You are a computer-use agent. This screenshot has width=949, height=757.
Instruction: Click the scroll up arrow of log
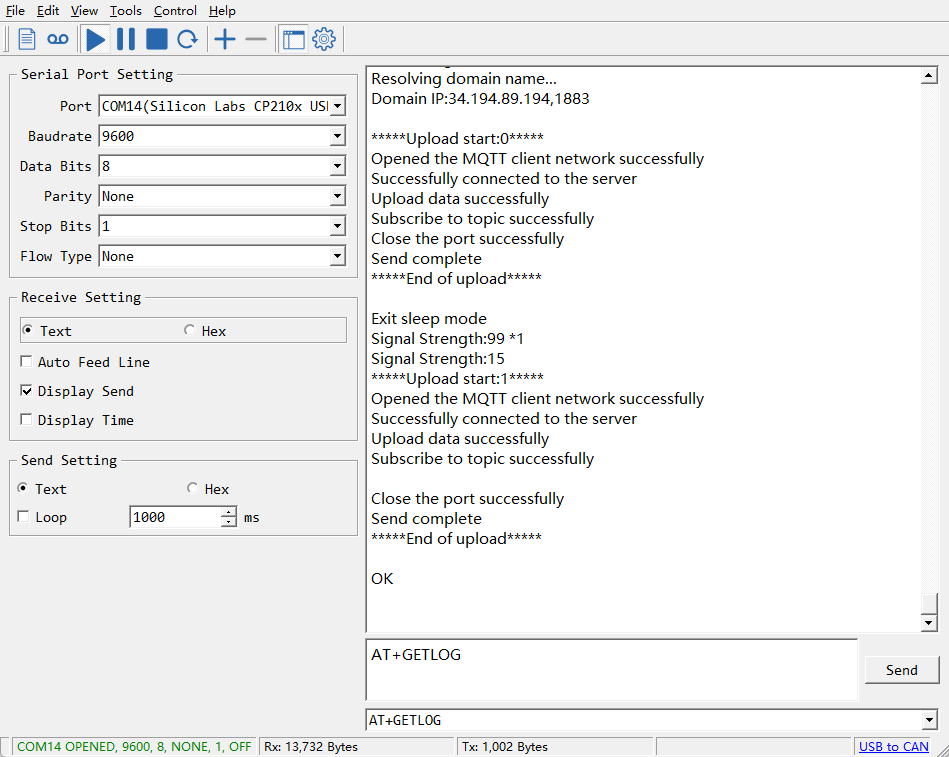[929, 76]
